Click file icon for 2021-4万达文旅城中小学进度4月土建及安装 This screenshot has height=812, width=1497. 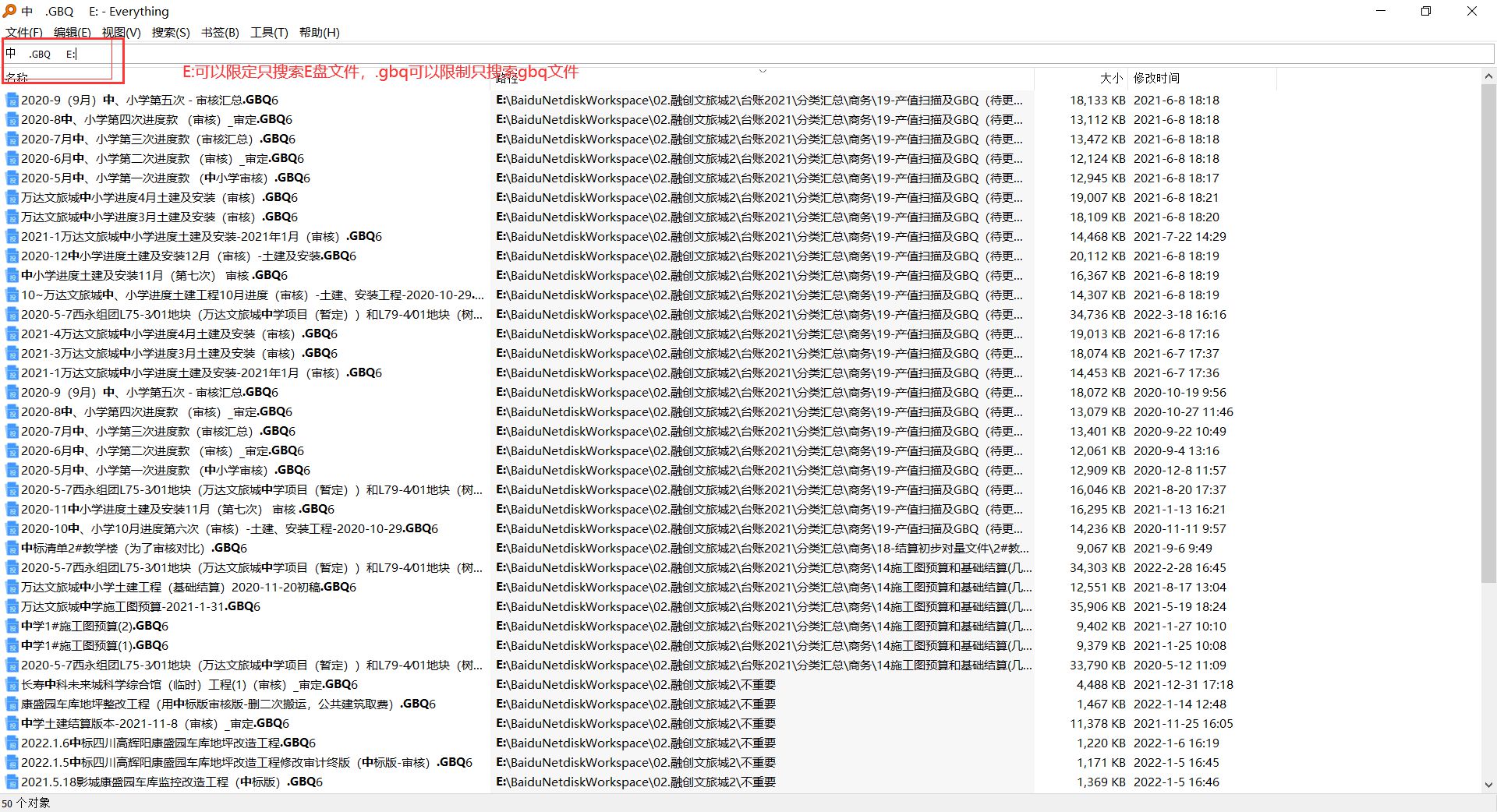click(x=12, y=334)
